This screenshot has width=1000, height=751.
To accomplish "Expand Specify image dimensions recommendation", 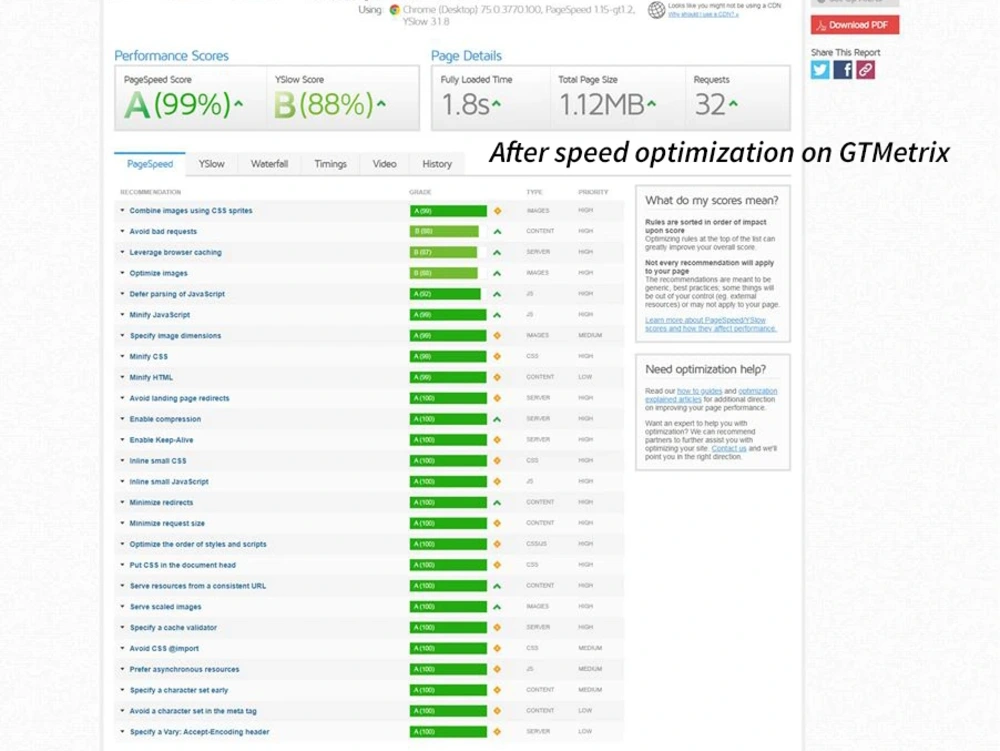I will click(175, 336).
